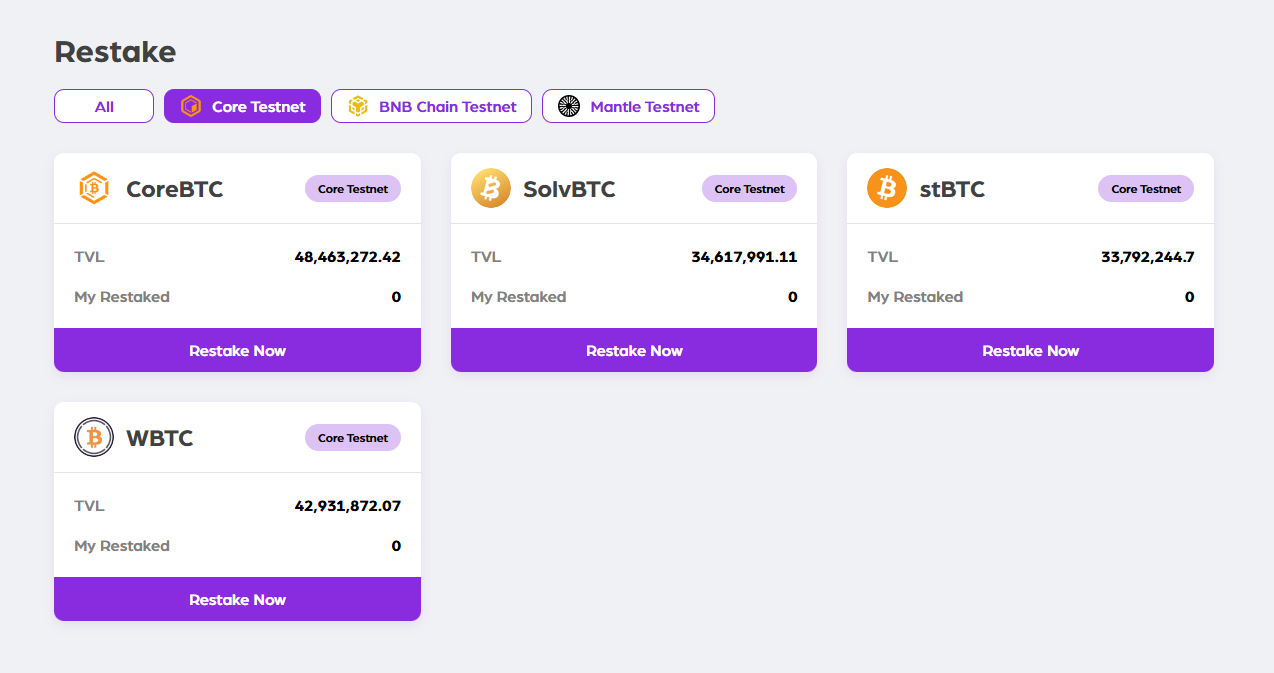Click the Core Testnet badge on stBTC card
This screenshot has height=673, width=1274.
click(x=1145, y=188)
